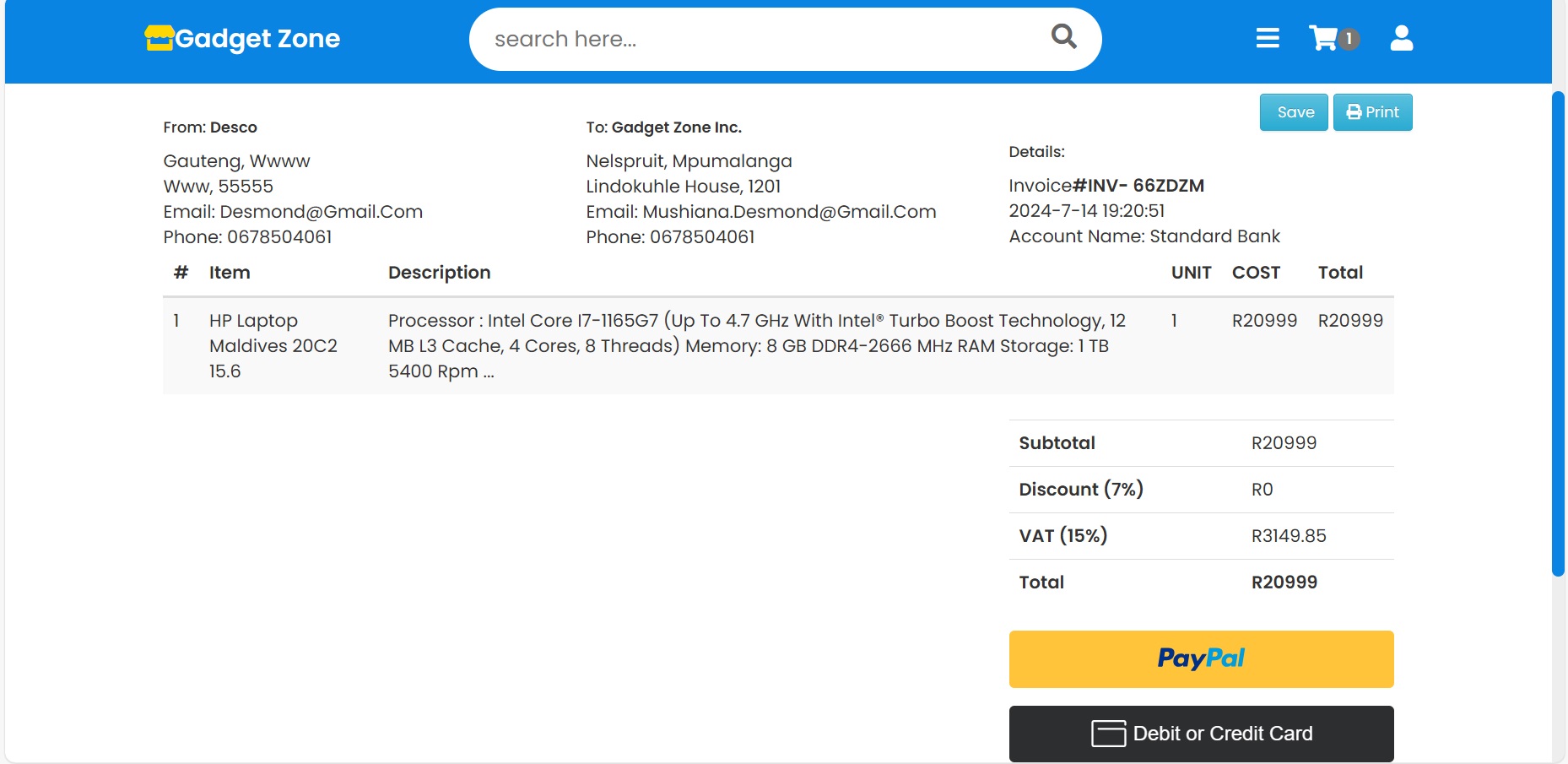Screen dimensions: 1568x764
Task: Click the VAT amount R3149.85
Action: click(x=1289, y=536)
